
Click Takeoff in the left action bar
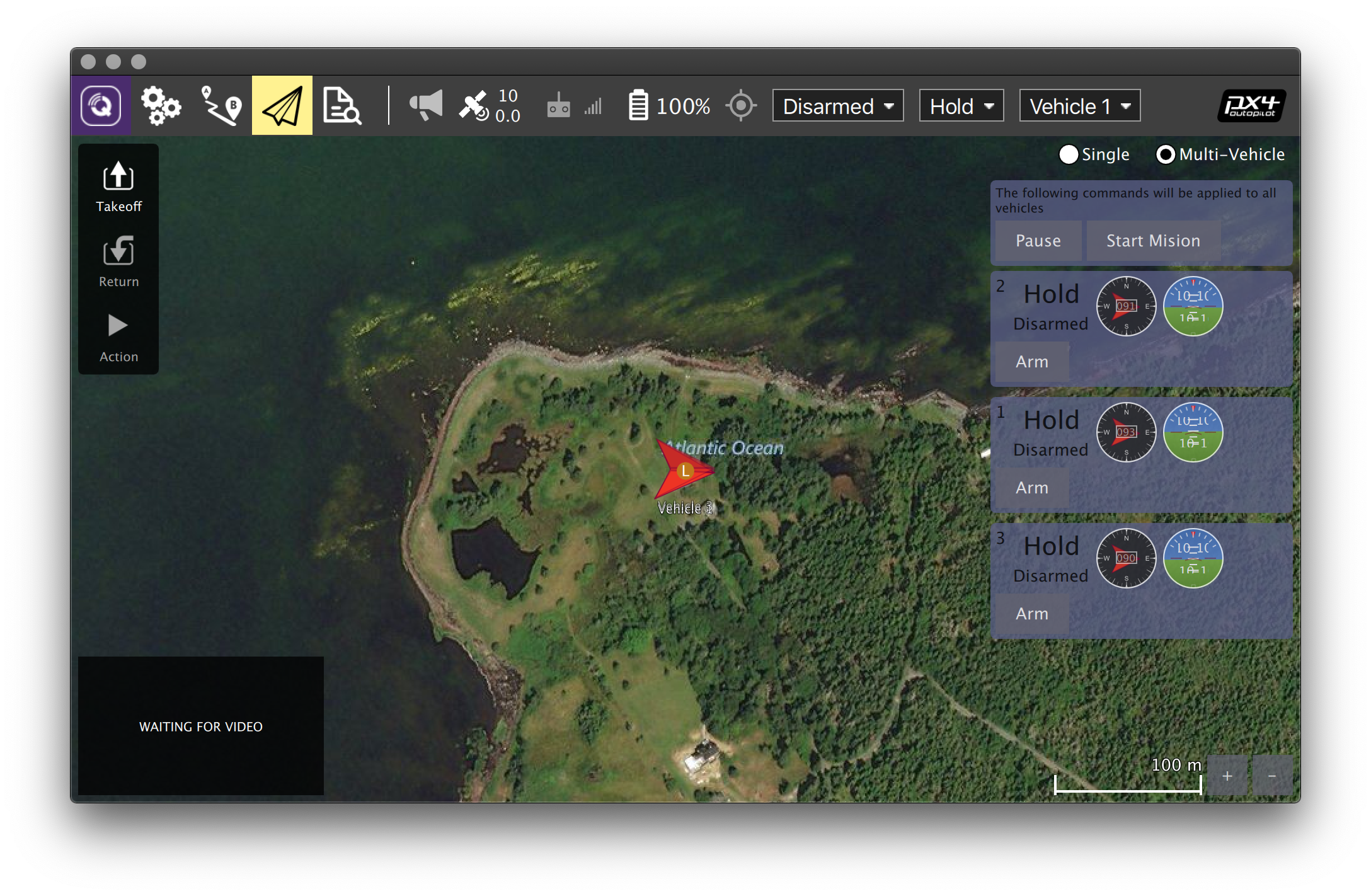[x=118, y=186]
